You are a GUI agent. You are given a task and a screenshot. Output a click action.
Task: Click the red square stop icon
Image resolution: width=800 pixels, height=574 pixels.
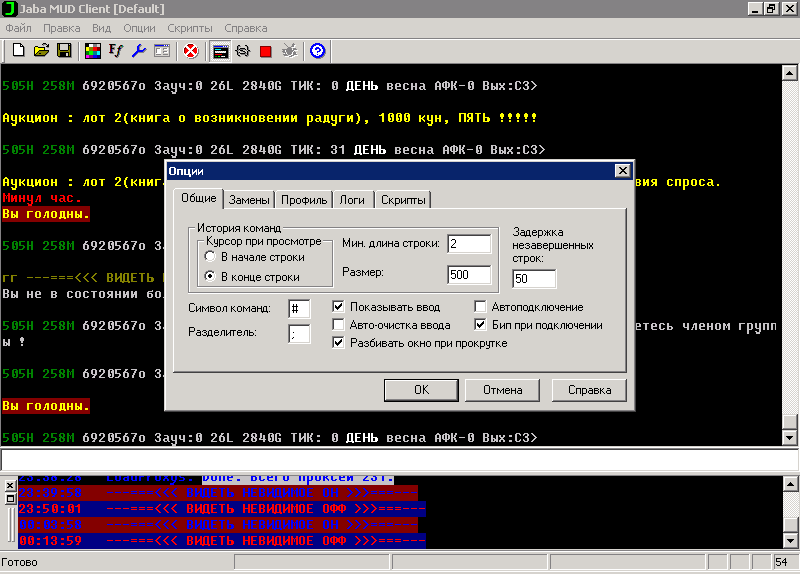pyautogui.click(x=266, y=50)
